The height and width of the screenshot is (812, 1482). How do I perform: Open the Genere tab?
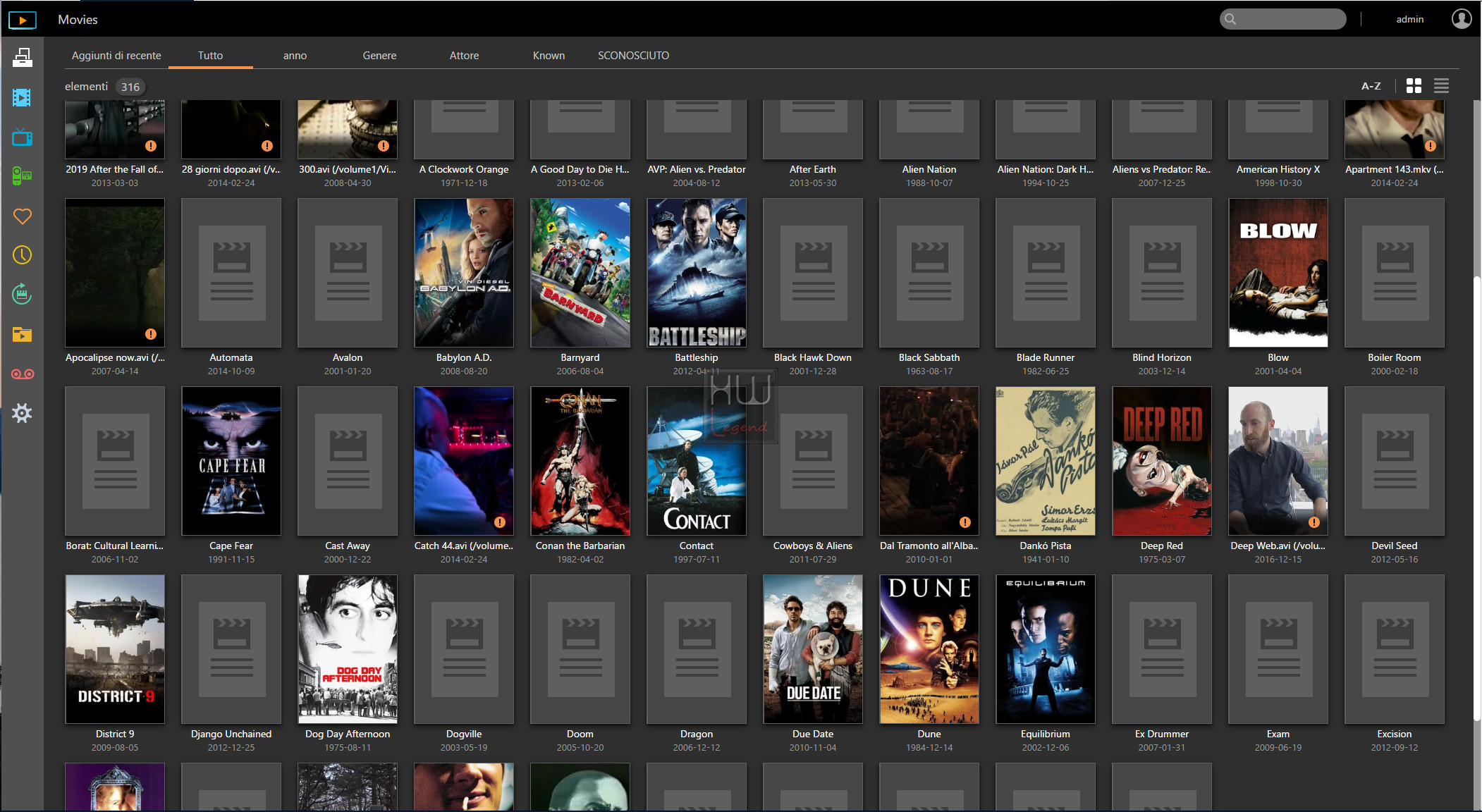point(379,55)
